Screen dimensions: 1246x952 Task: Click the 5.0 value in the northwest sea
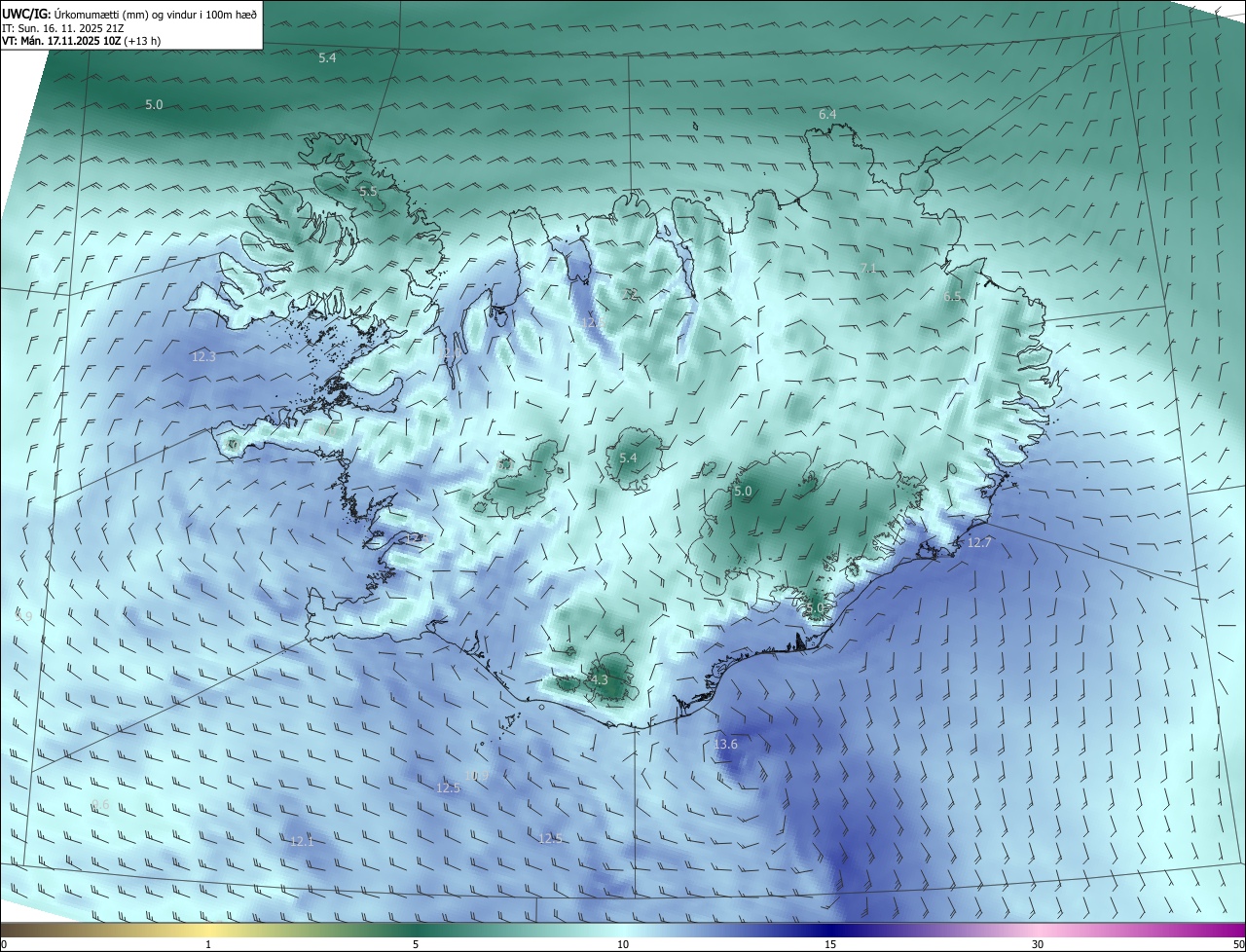pyautogui.click(x=154, y=105)
